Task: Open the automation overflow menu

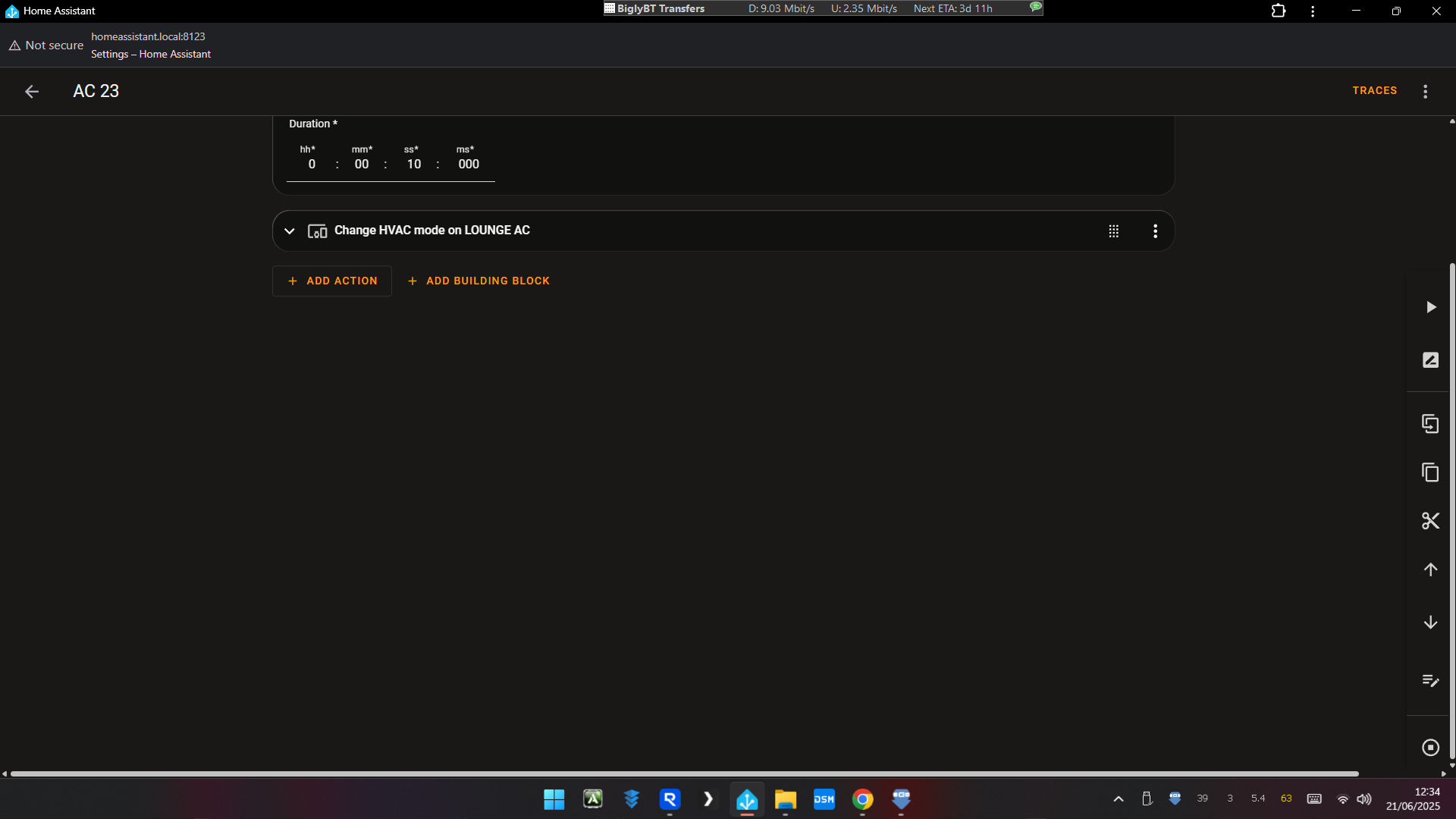Action: (x=1425, y=91)
